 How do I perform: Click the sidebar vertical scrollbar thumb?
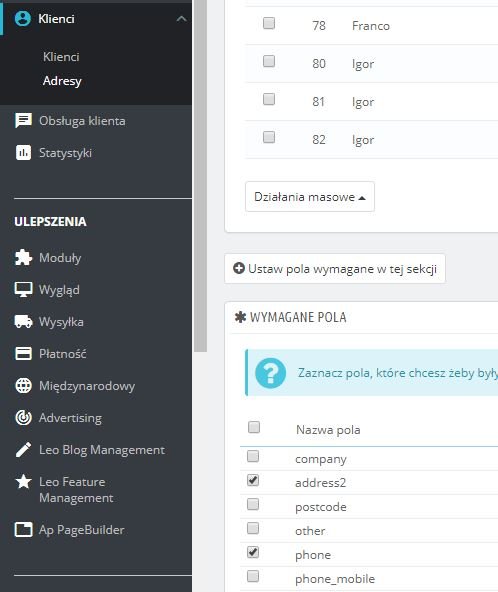coord(200,176)
